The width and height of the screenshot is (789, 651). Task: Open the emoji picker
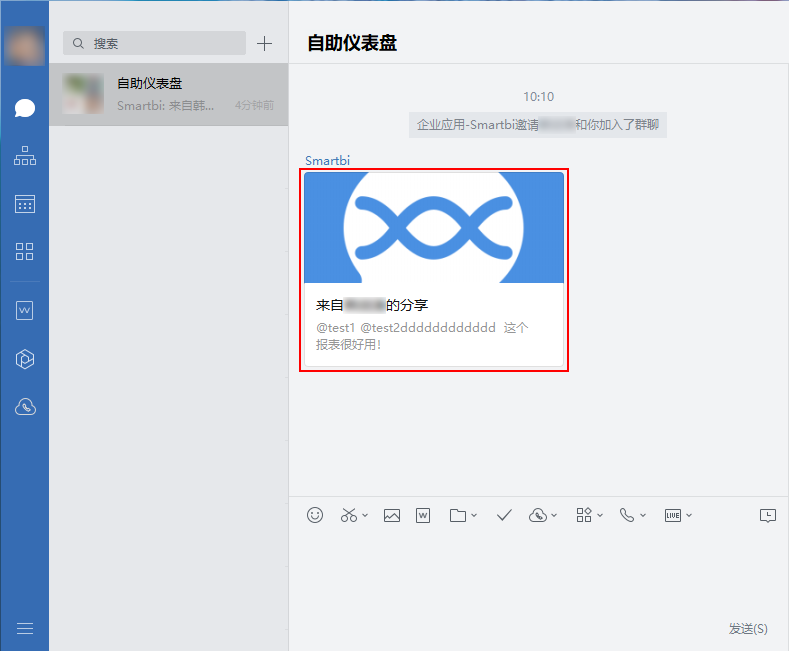click(315, 515)
